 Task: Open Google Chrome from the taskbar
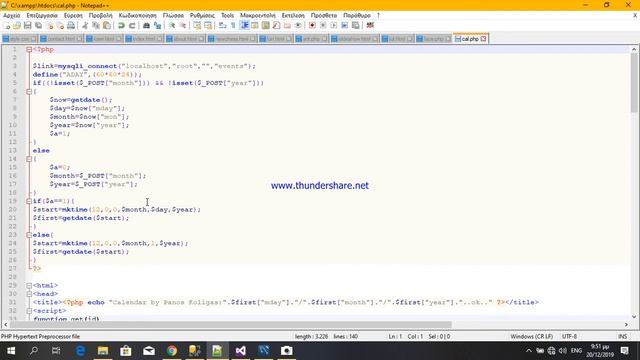(172, 351)
